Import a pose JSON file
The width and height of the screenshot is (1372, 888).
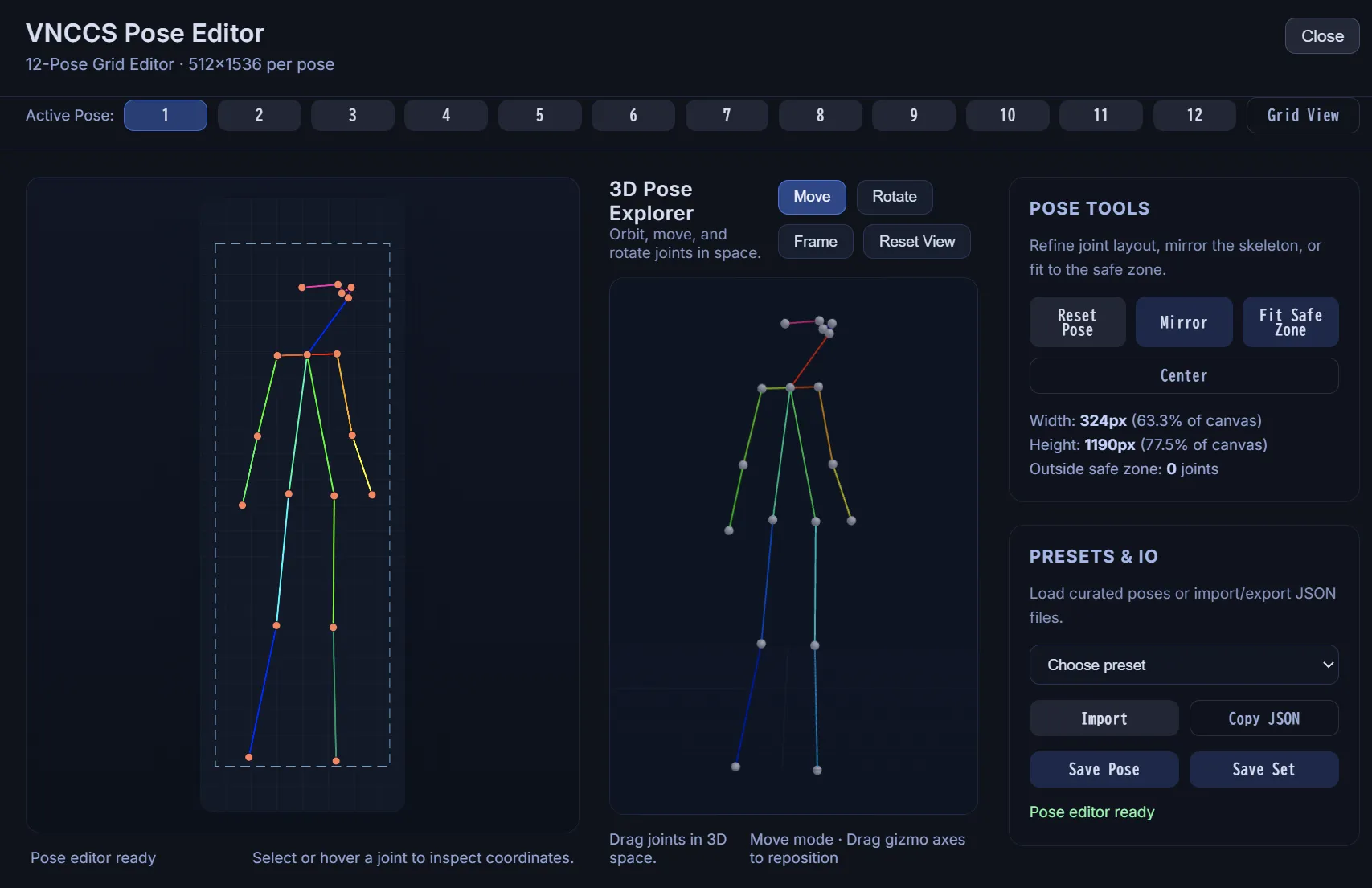1104,718
